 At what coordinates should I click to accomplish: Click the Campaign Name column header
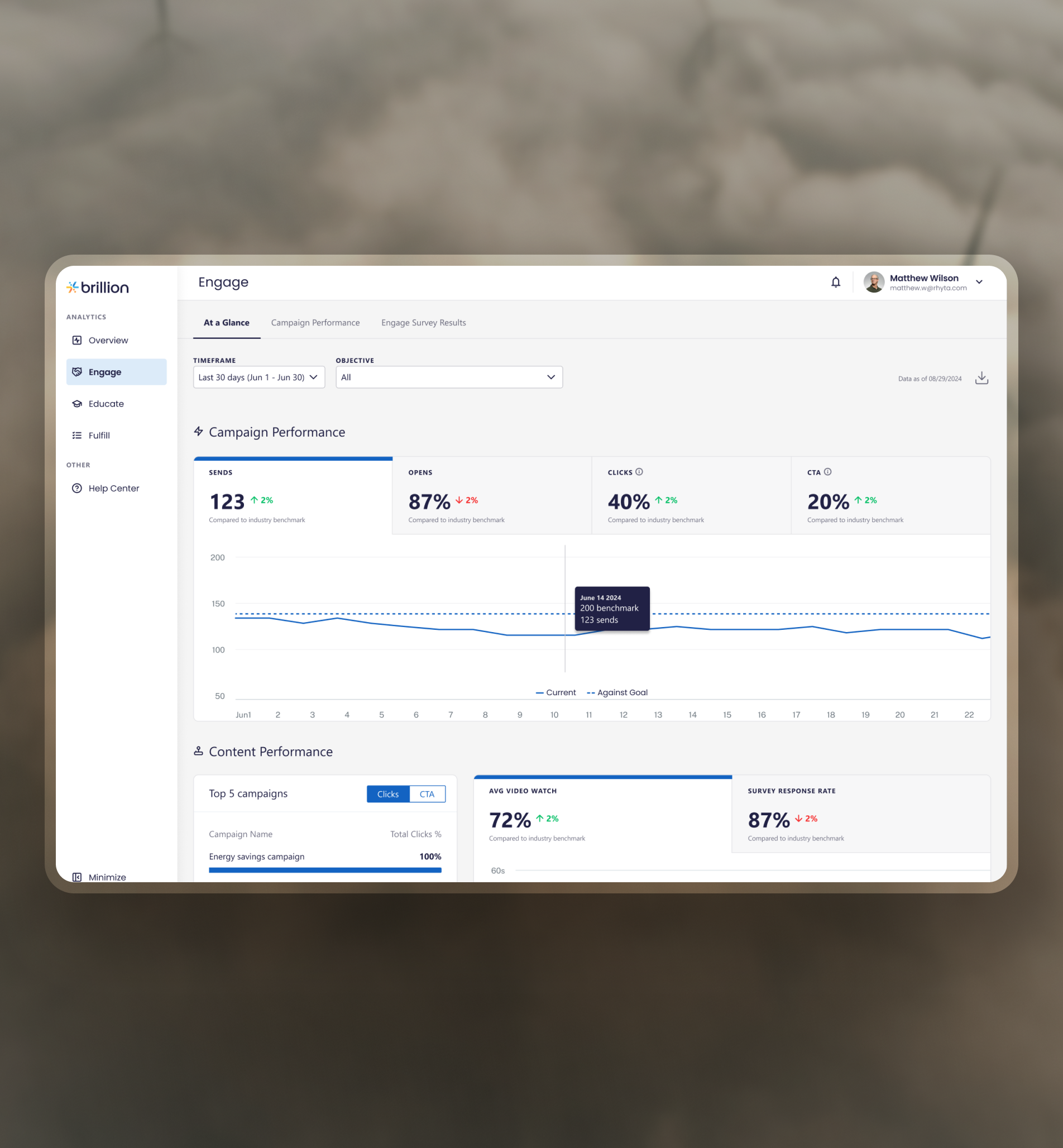pyautogui.click(x=241, y=834)
